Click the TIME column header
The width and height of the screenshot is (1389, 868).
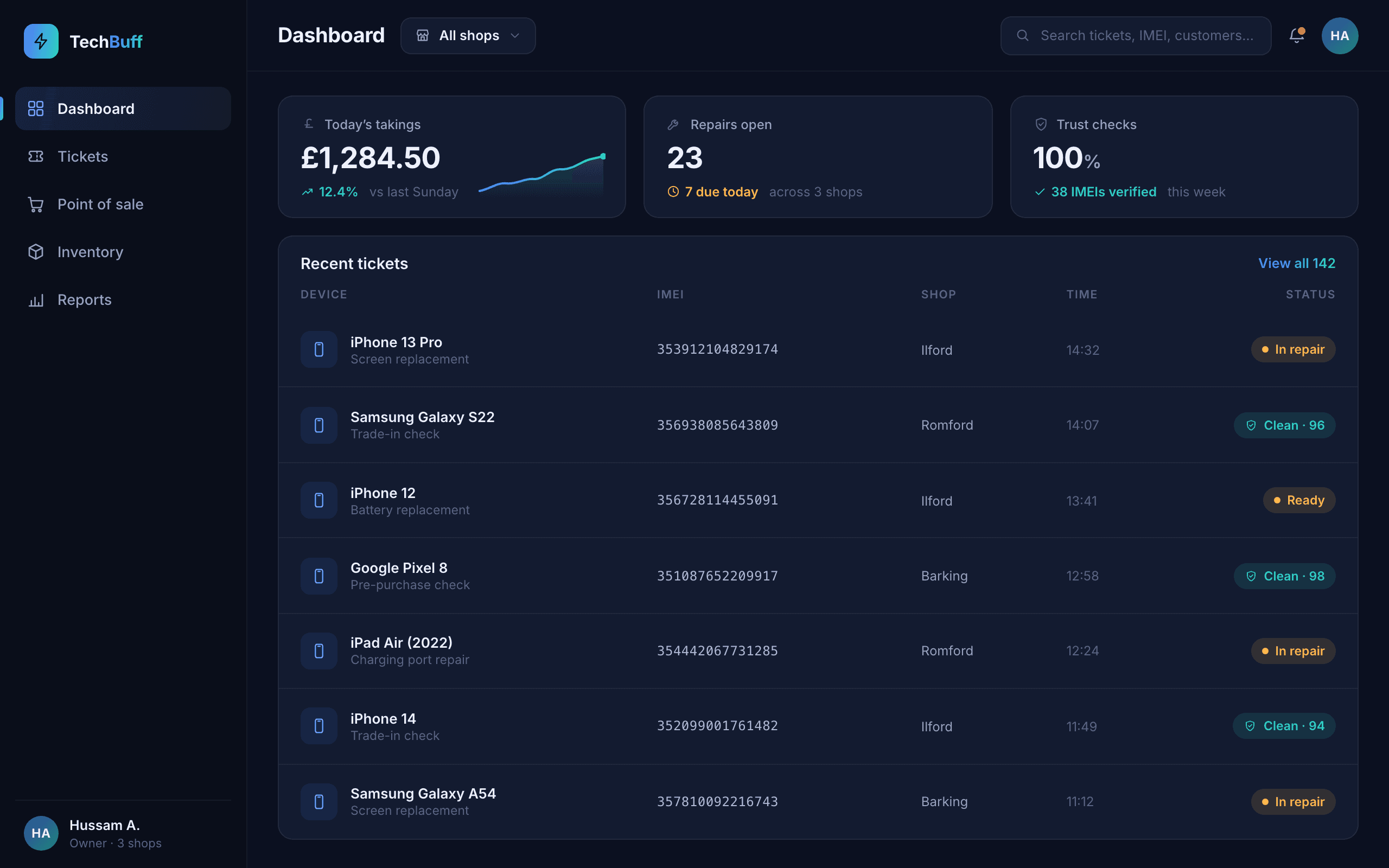tap(1081, 295)
